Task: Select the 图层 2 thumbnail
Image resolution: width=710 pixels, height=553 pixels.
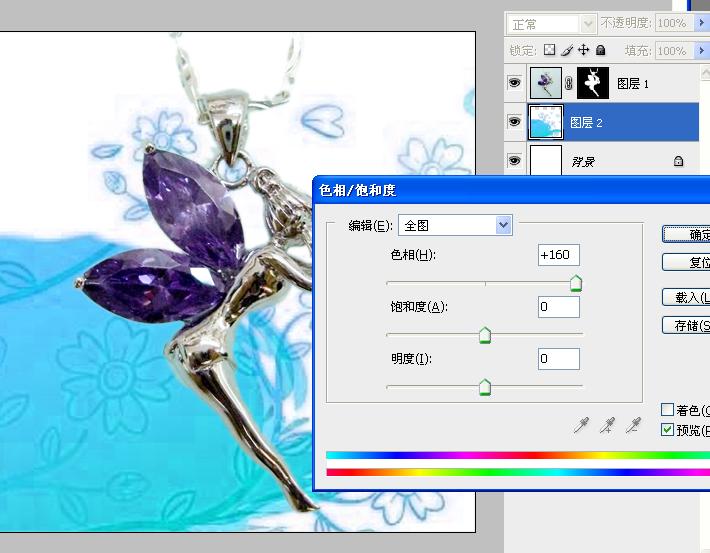Action: click(x=546, y=122)
